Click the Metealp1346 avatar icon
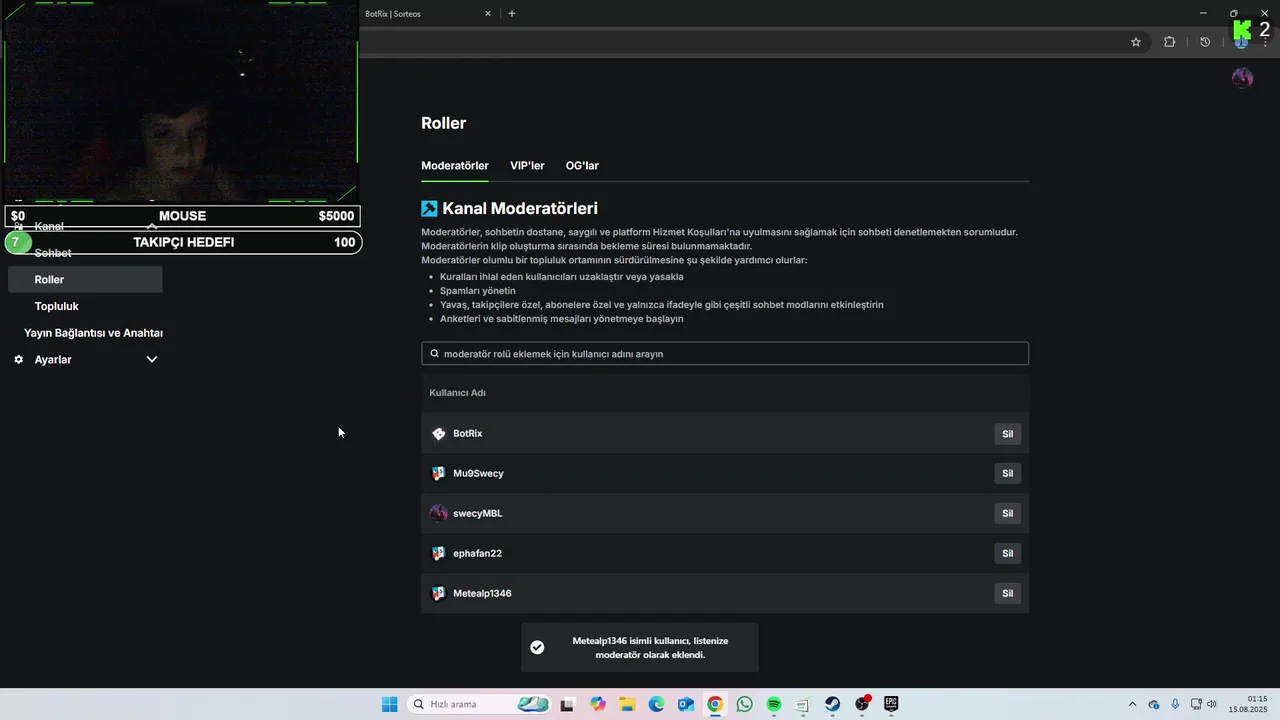 pyautogui.click(x=438, y=594)
